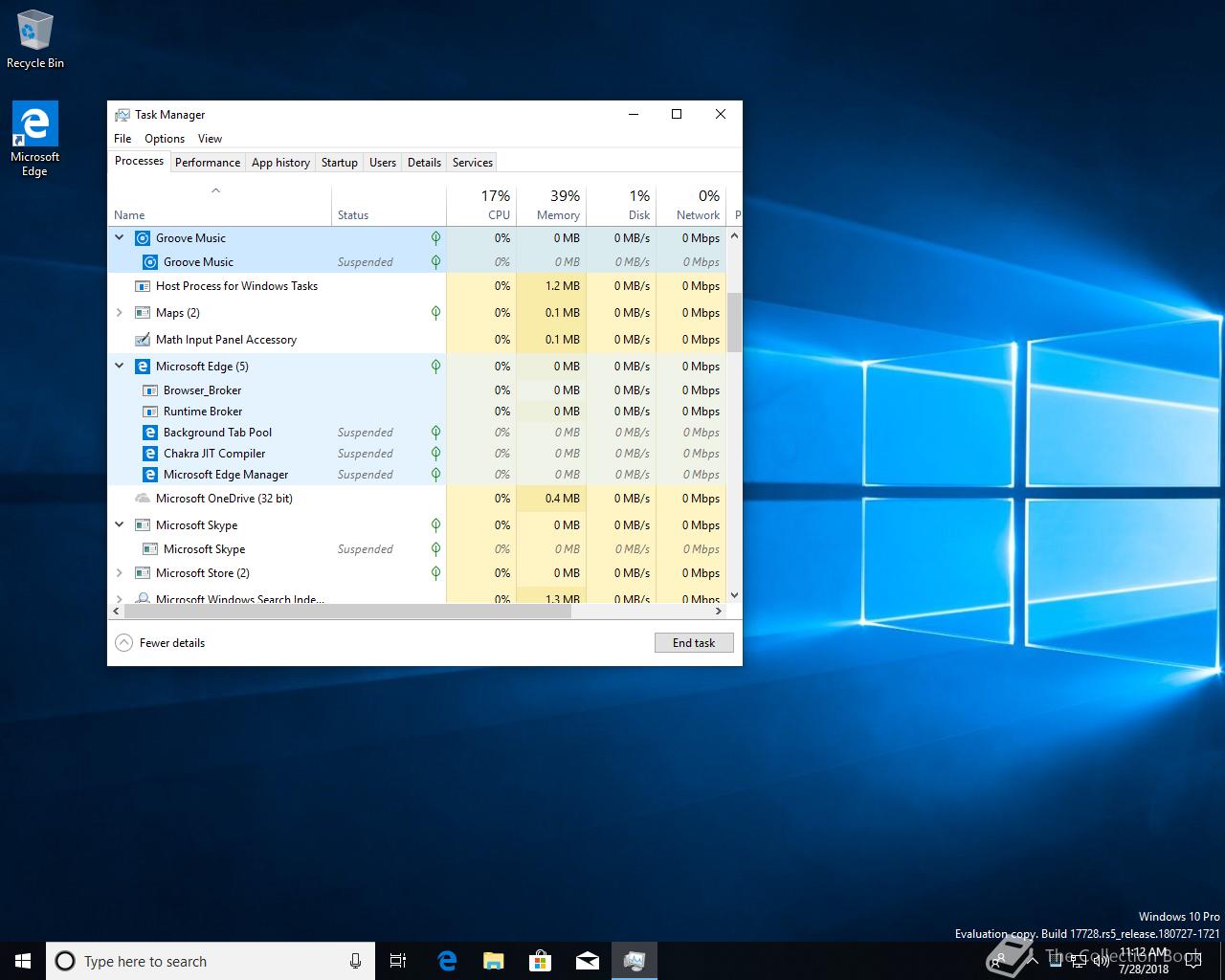Click the taskbar clock showing 7/28/2018
This screenshot has height=980, width=1225.
pos(1144,961)
